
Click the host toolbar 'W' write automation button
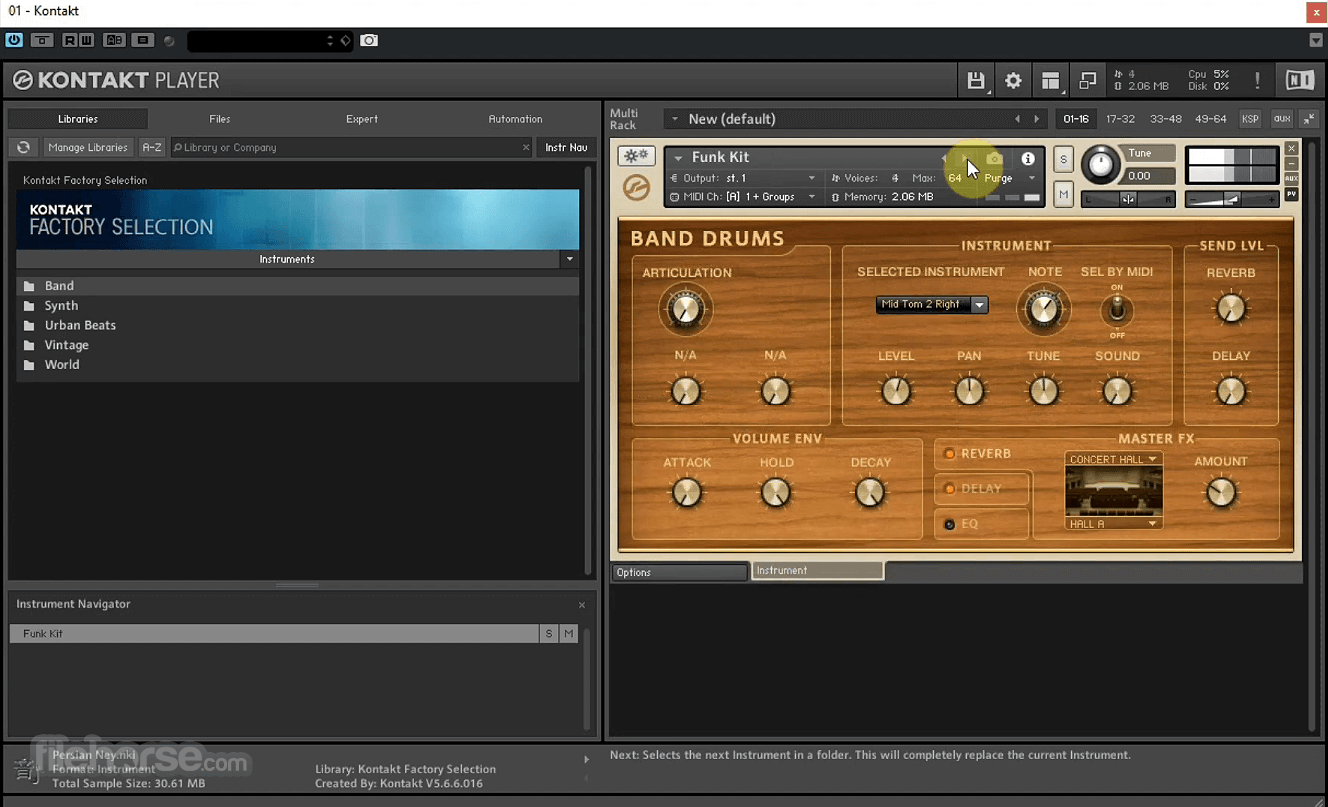point(86,40)
